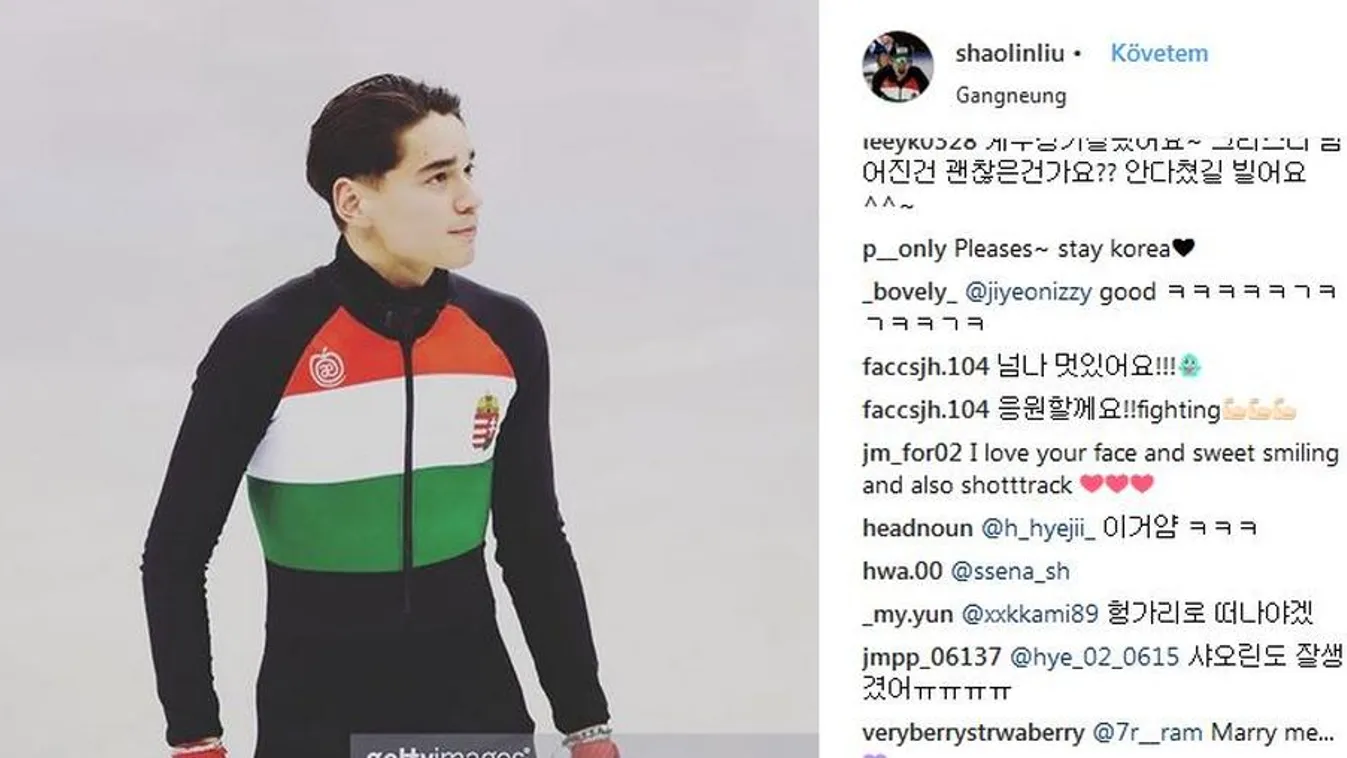The width and height of the screenshot is (1347, 758).
Task: Open commenter _bovely_ profile
Action: pos(910,292)
